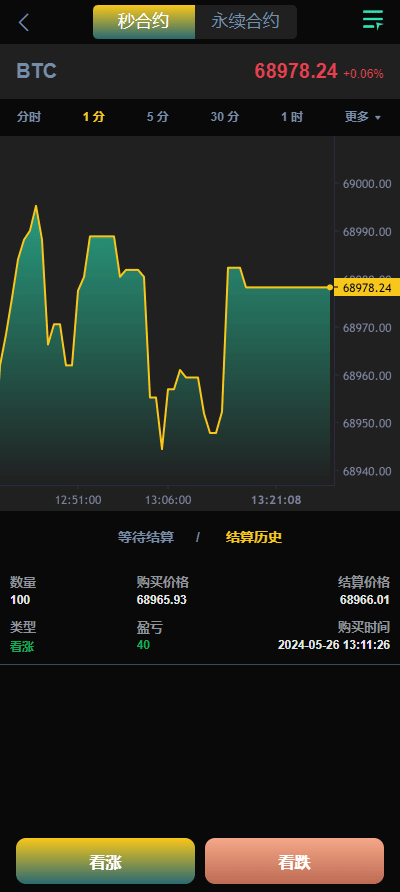The image size is (400, 892).
Task: Click the green 看涨 order type text
Action: coord(22,646)
